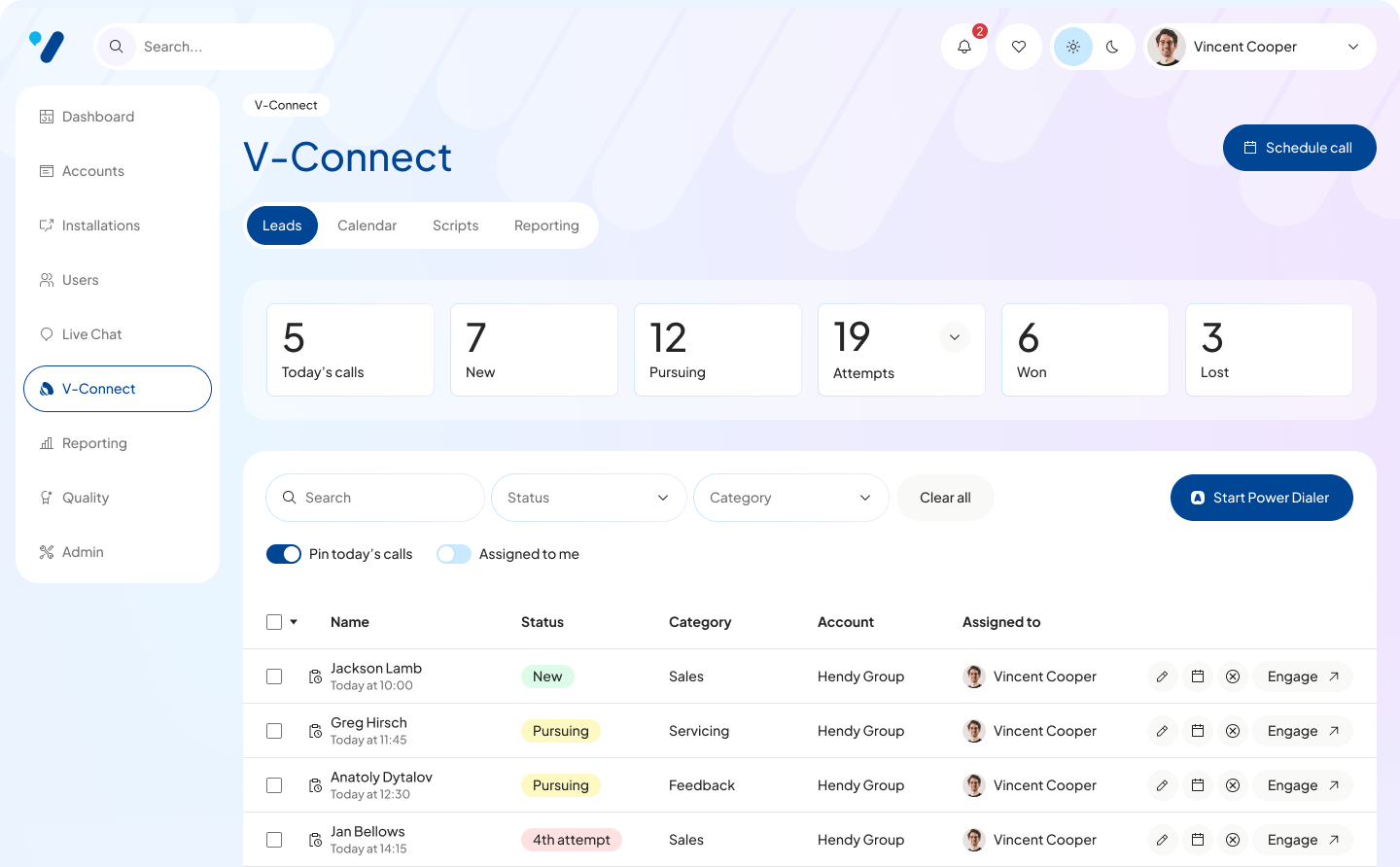1400x867 pixels.
Task: Click the Start Power Dialer button
Action: click(x=1261, y=497)
